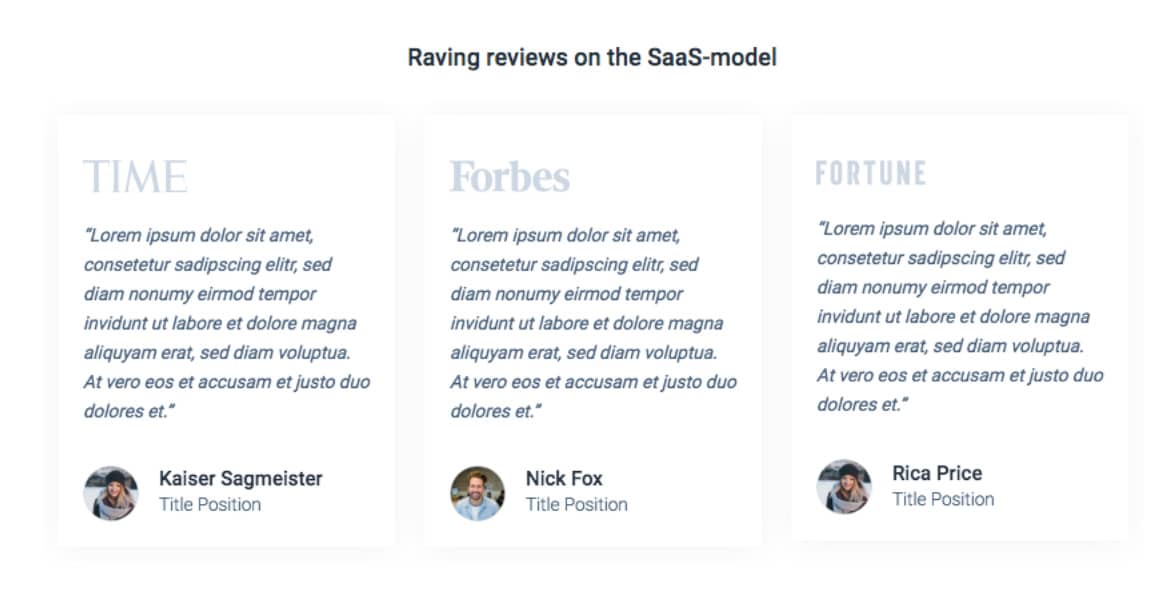Viewport: 1174px width, 601px height.
Task: Click "dolores et." ending in the TIME review
Action: click(x=129, y=411)
